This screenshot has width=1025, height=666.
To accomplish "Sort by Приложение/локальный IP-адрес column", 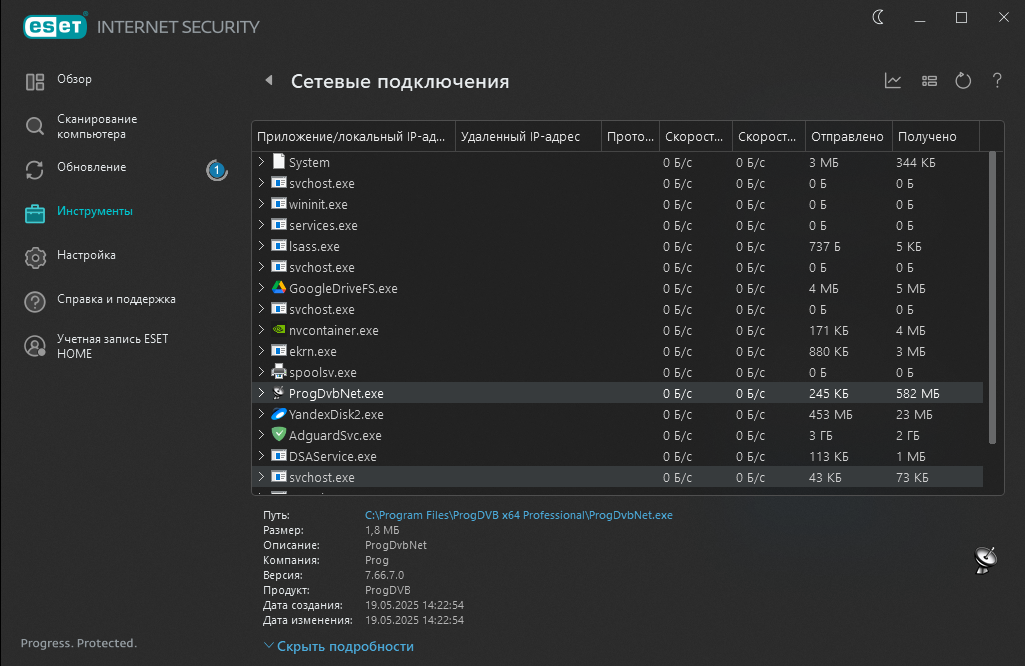I will point(353,137).
